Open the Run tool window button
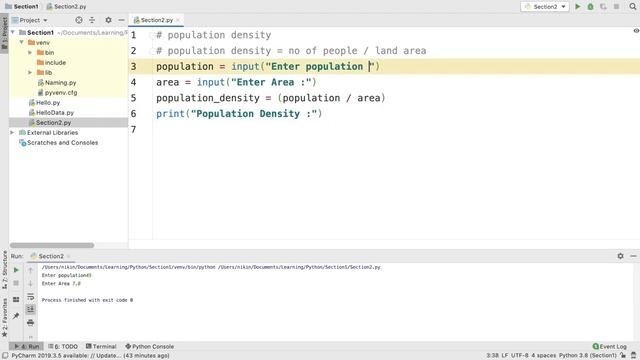The height and width of the screenshot is (360, 640). (x=27, y=346)
